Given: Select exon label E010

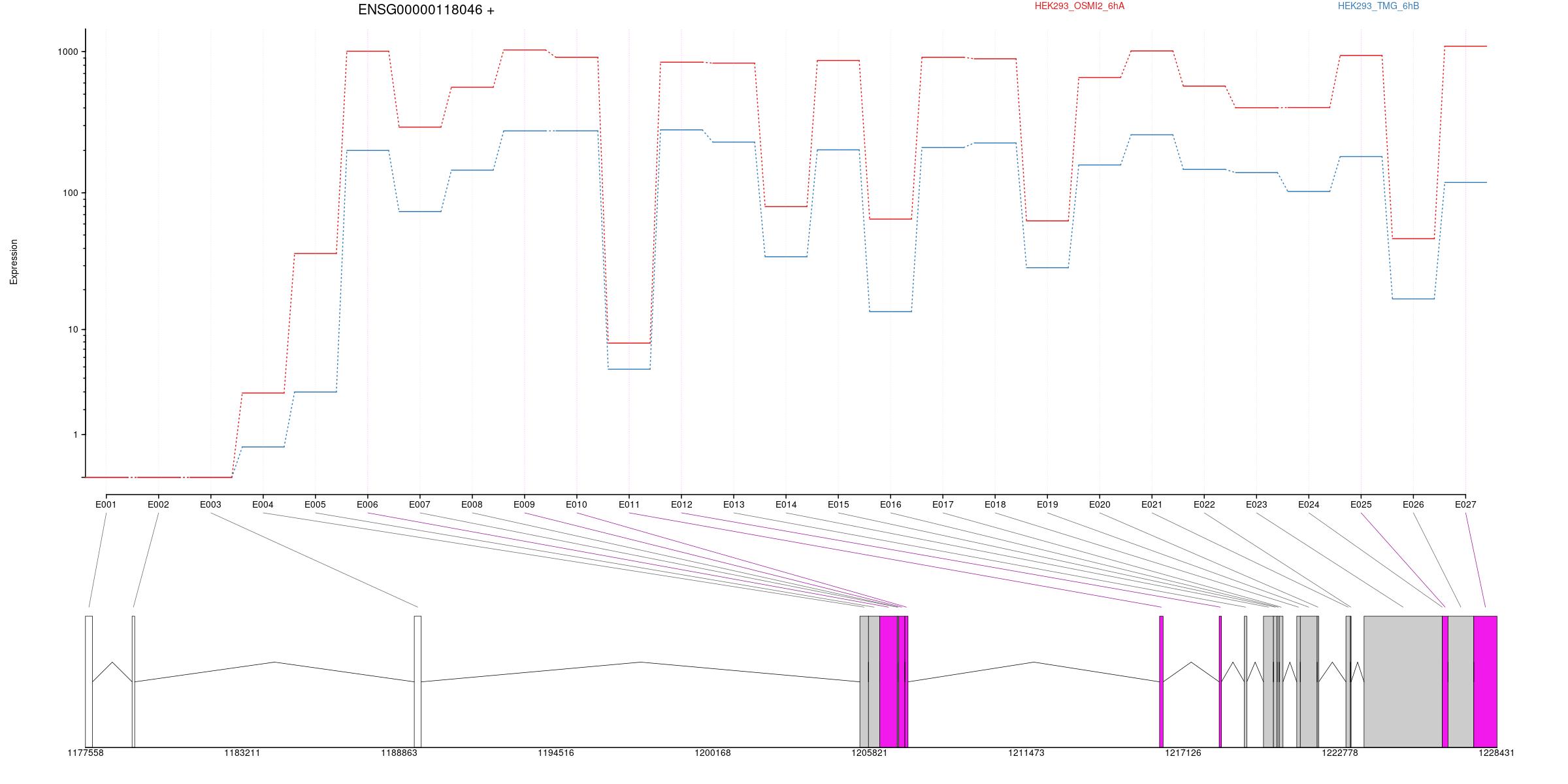Looking at the screenshot, I should pyautogui.click(x=576, y=504).
